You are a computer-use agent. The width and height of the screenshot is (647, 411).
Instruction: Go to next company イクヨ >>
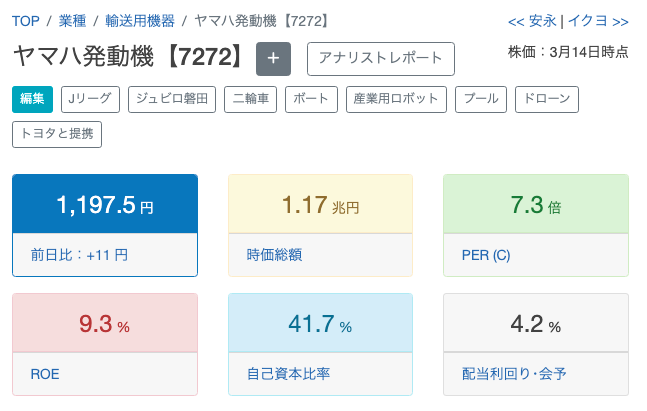598,21
